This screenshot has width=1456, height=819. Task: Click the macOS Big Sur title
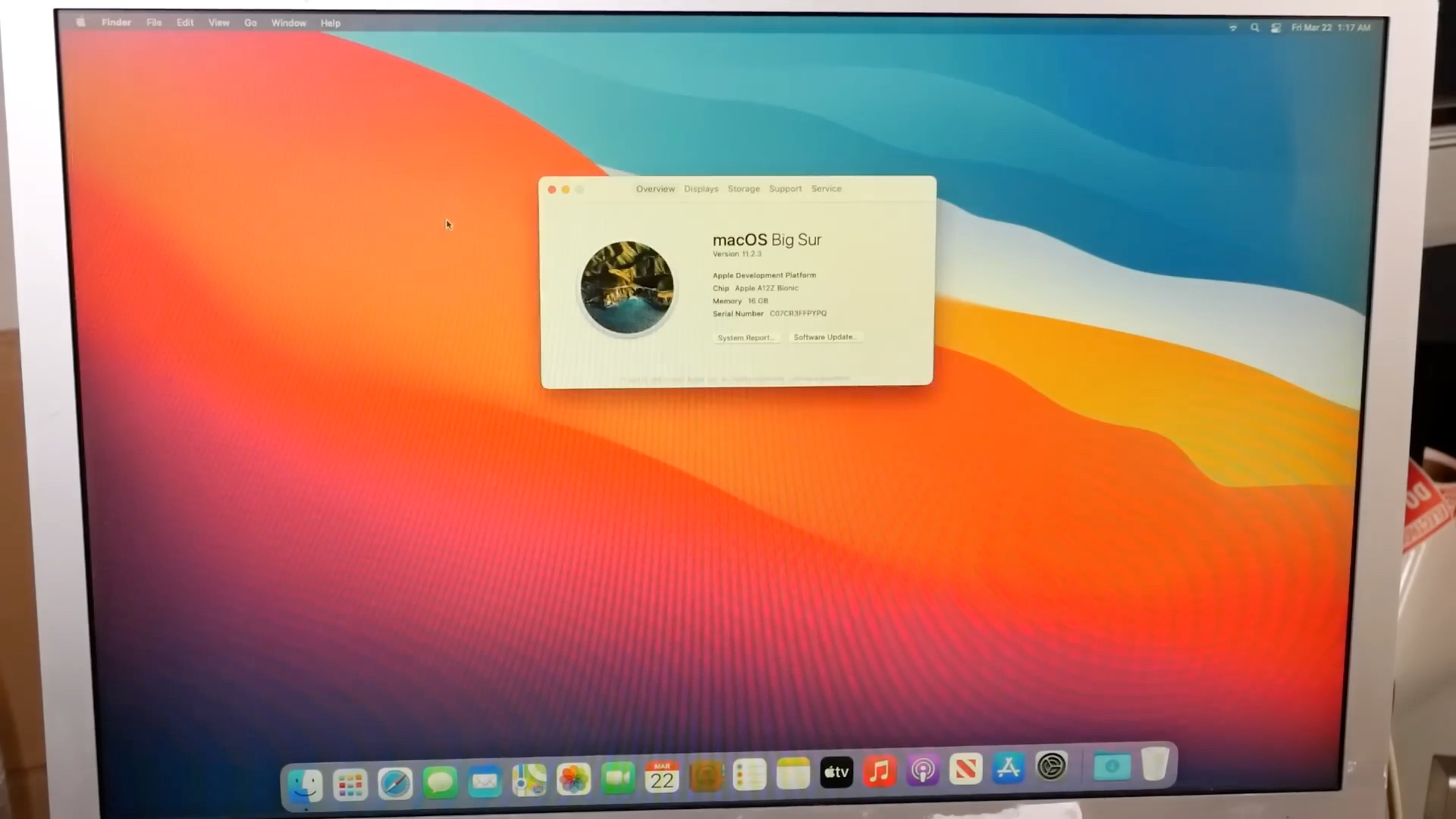coord(767,240)
